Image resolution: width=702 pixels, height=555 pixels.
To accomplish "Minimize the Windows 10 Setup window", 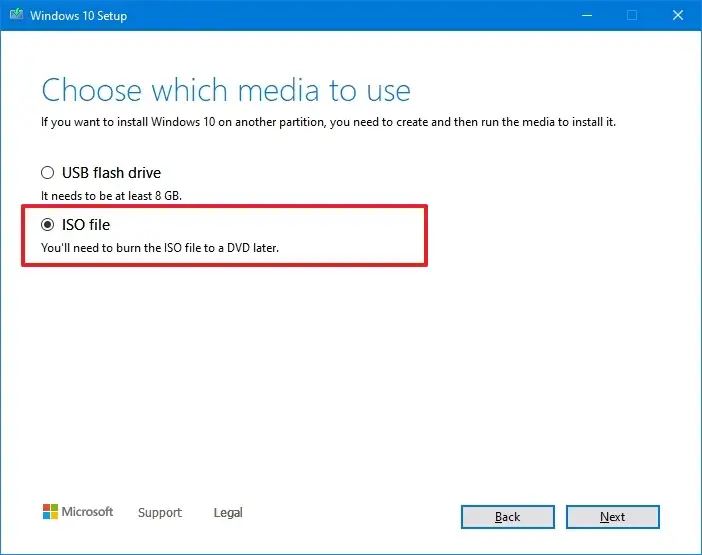I will point(587,15).
